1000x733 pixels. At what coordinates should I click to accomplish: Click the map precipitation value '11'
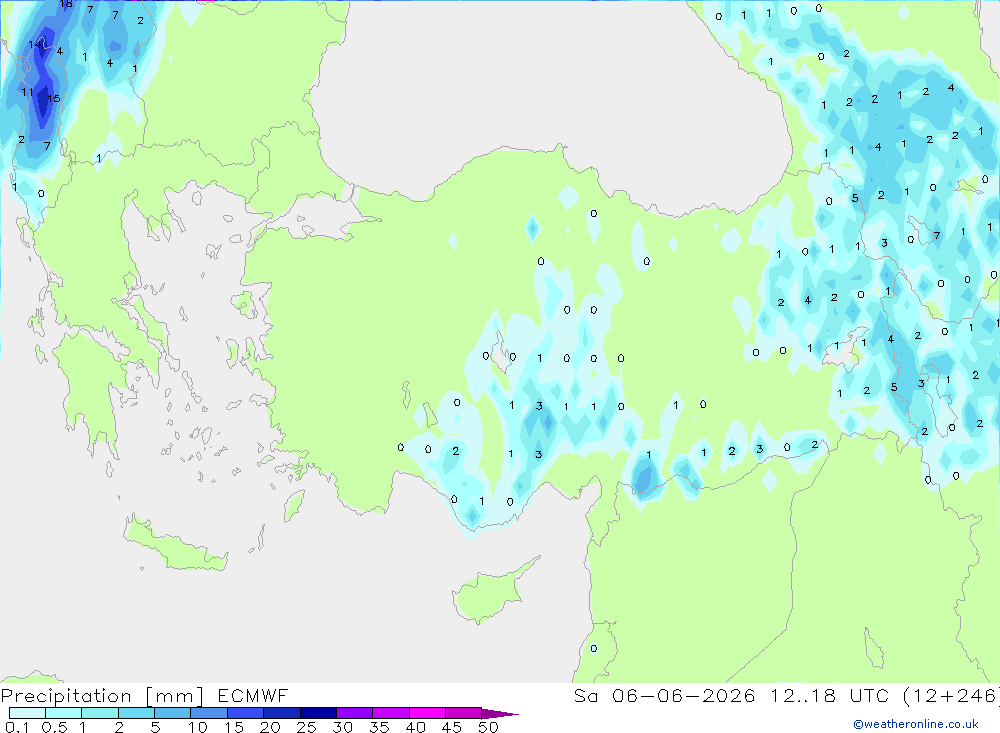point(27,93)
